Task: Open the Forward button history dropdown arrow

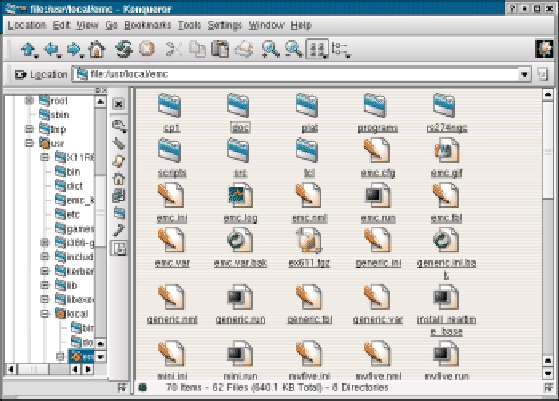Action: pos(82,56)
